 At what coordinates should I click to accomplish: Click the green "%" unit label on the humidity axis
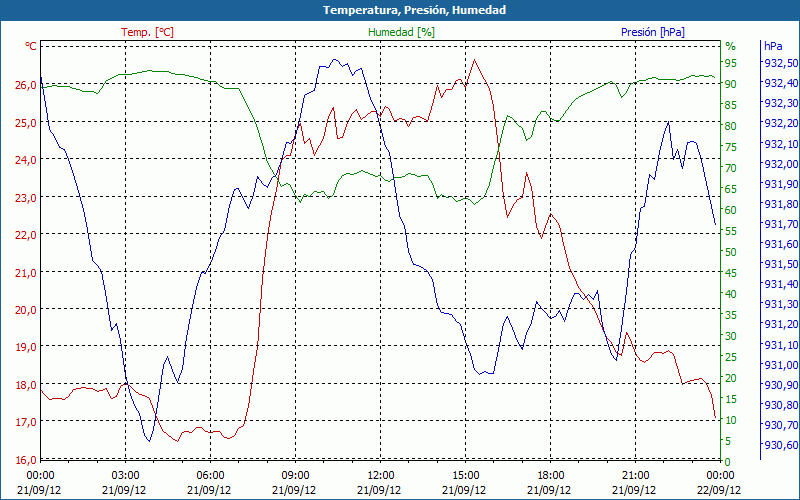731,46
